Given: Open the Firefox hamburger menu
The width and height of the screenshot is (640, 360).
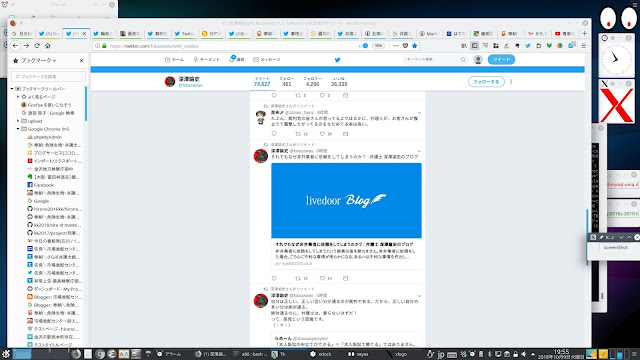Looking at the screenshot, I should point(584,46).
